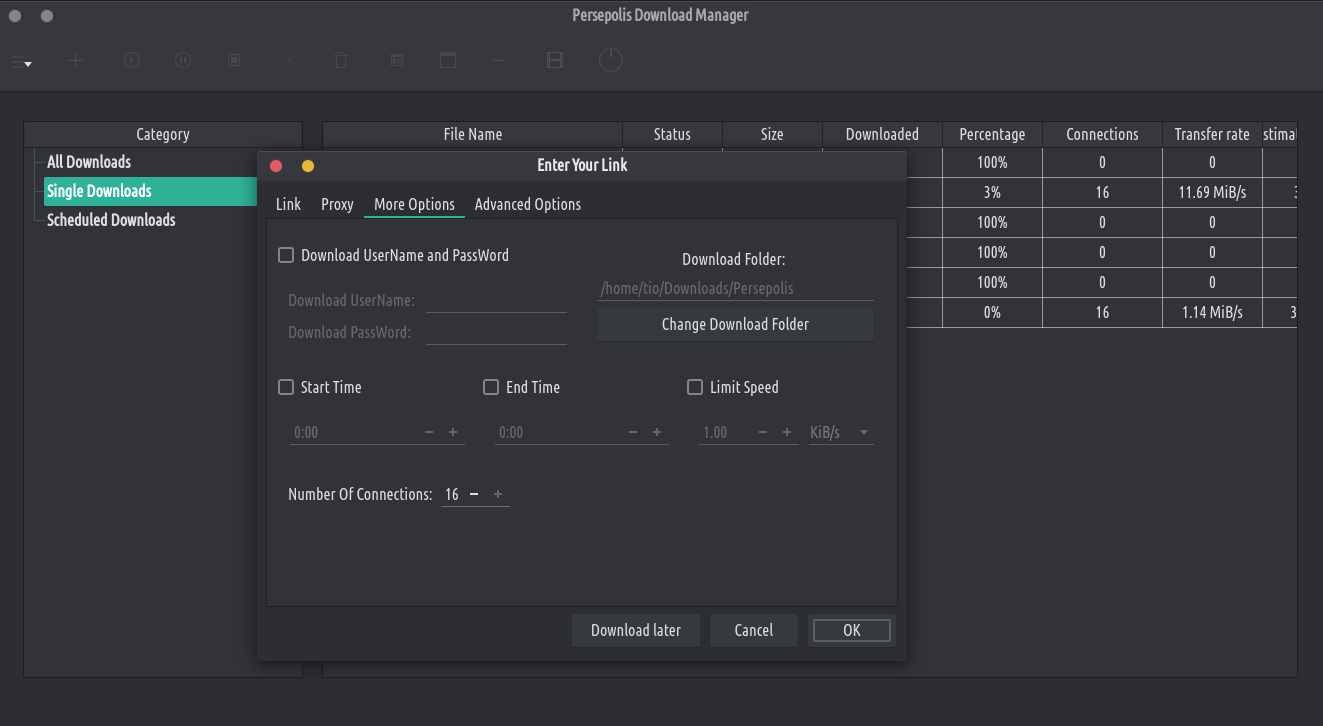Screen dimensions: 1323x726
Task: Select the More Options tab
Action: pyautogui.click(x=414, y=204)
